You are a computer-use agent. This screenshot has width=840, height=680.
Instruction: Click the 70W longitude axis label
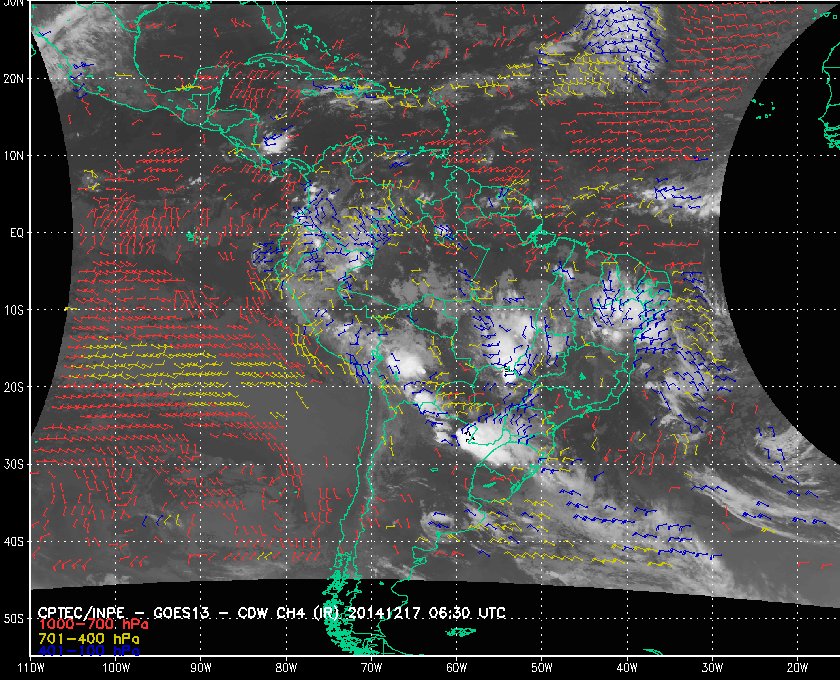point(371,668)
